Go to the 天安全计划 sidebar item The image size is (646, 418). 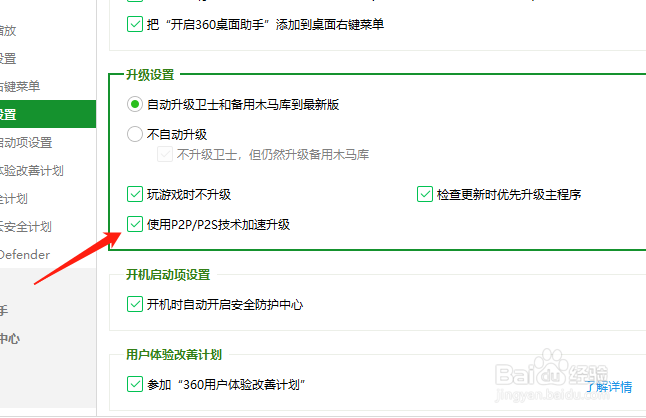coord(26,226)
